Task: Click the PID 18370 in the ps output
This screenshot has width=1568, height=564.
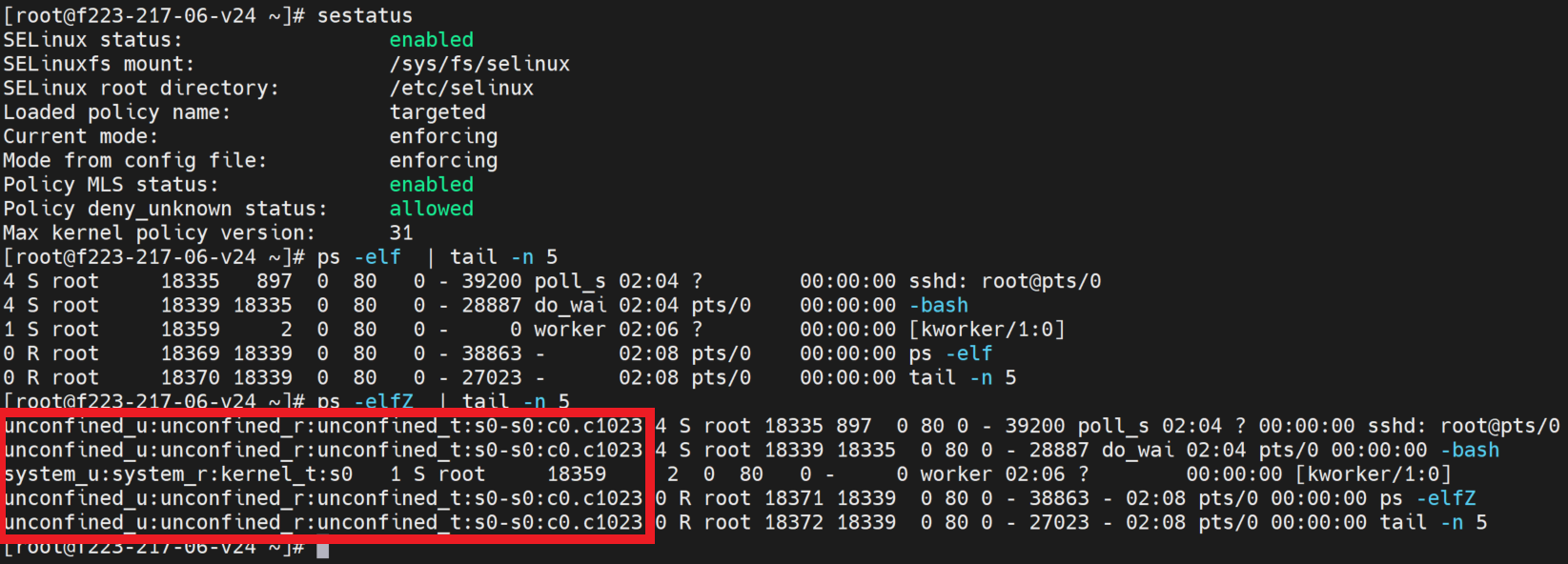Action: coord(190,377)
